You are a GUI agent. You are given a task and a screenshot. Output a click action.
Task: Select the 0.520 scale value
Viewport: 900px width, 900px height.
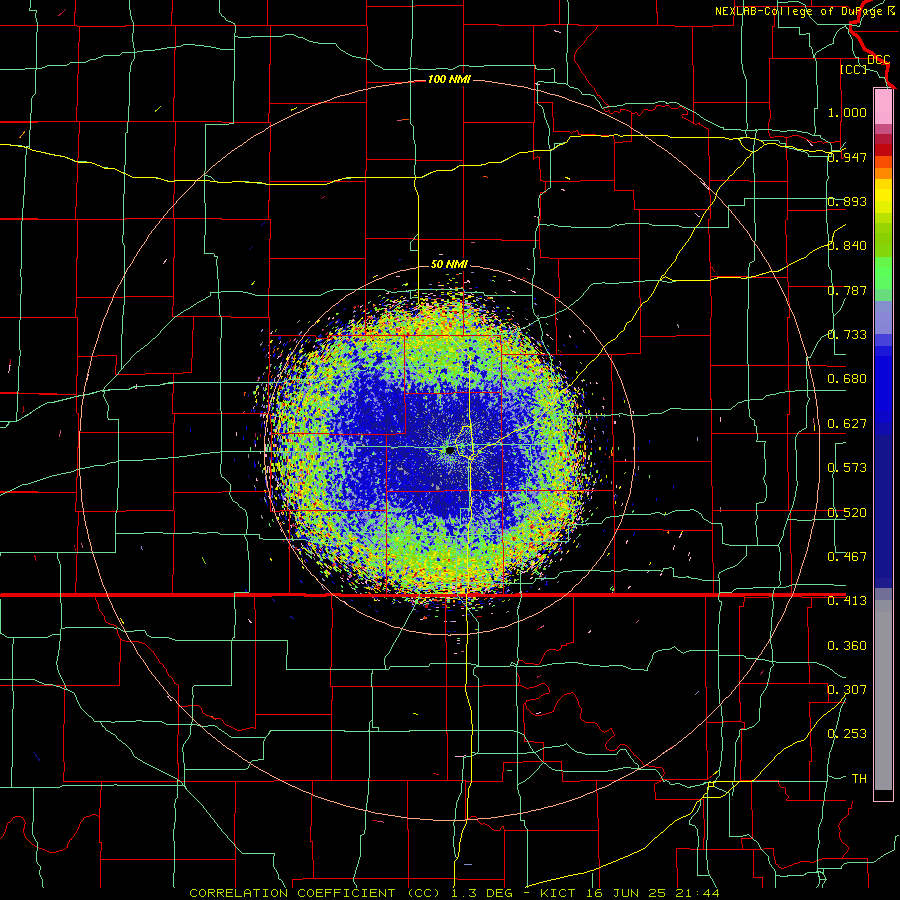coord(847,513)
